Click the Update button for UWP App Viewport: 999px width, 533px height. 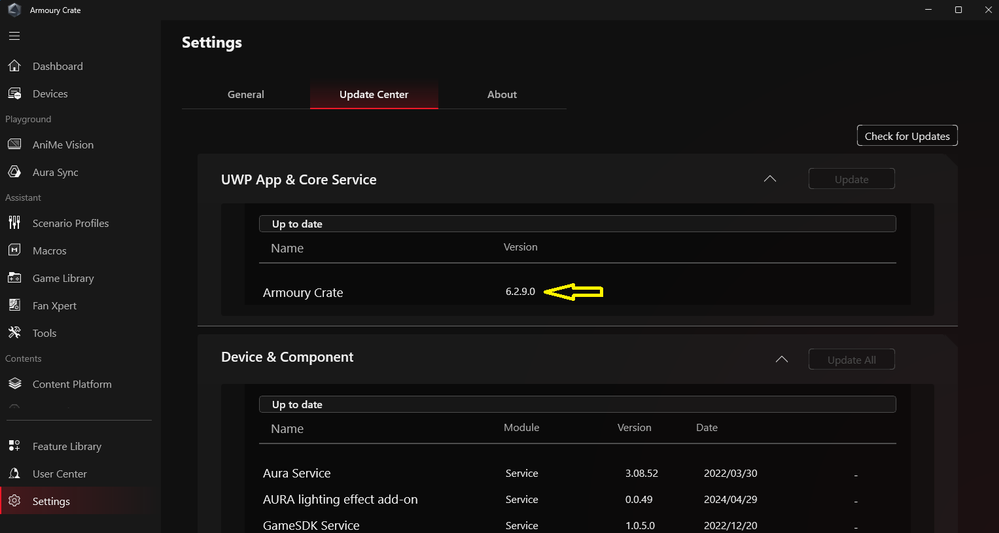(851, 179)
